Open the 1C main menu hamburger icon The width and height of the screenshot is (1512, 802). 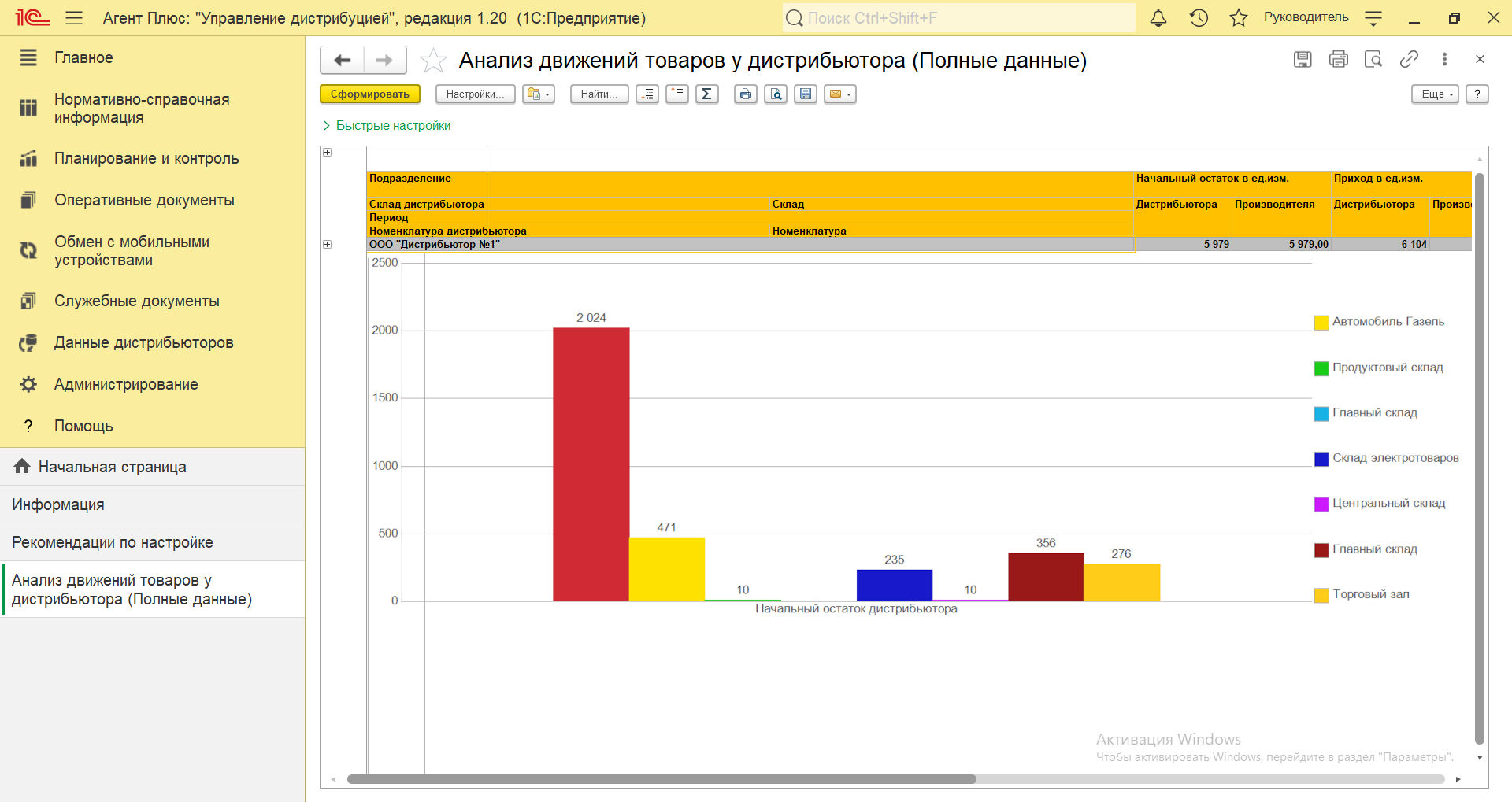[x=74, y=17]
